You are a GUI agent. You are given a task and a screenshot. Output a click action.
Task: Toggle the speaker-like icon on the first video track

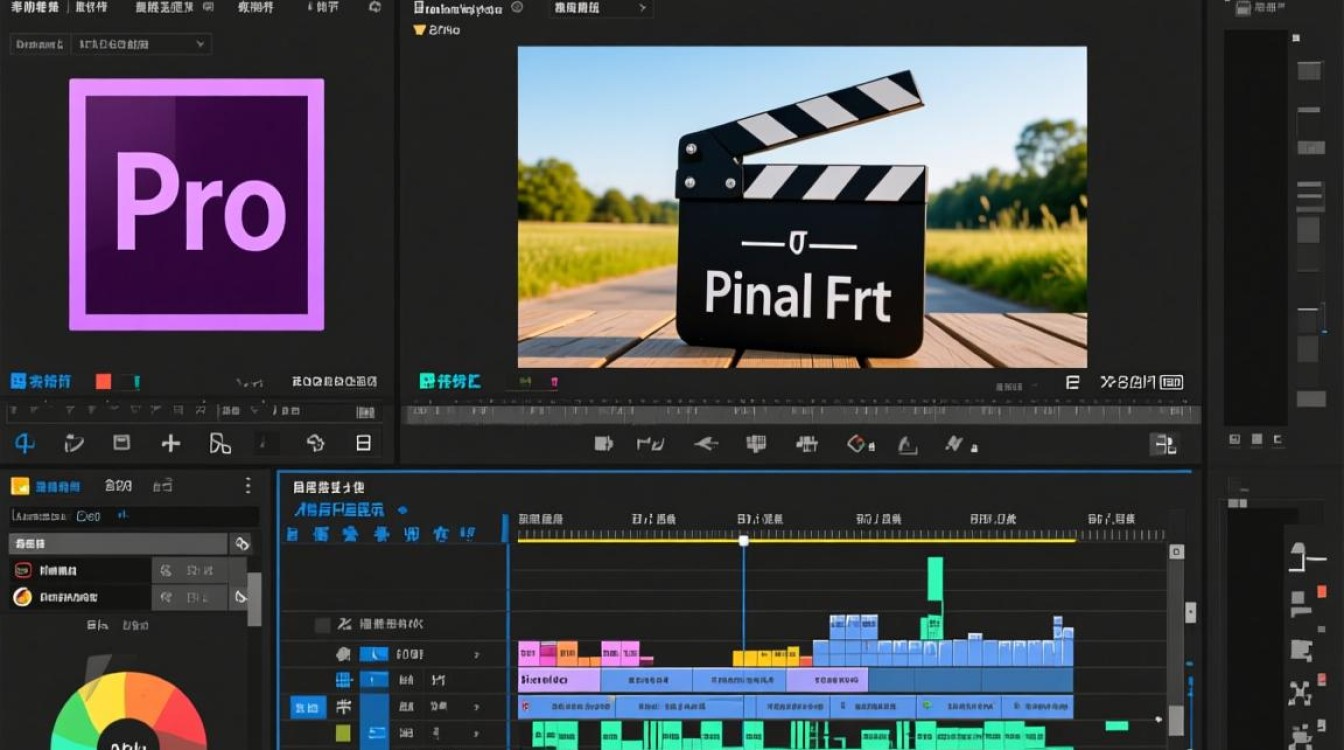tap(343, 654)
